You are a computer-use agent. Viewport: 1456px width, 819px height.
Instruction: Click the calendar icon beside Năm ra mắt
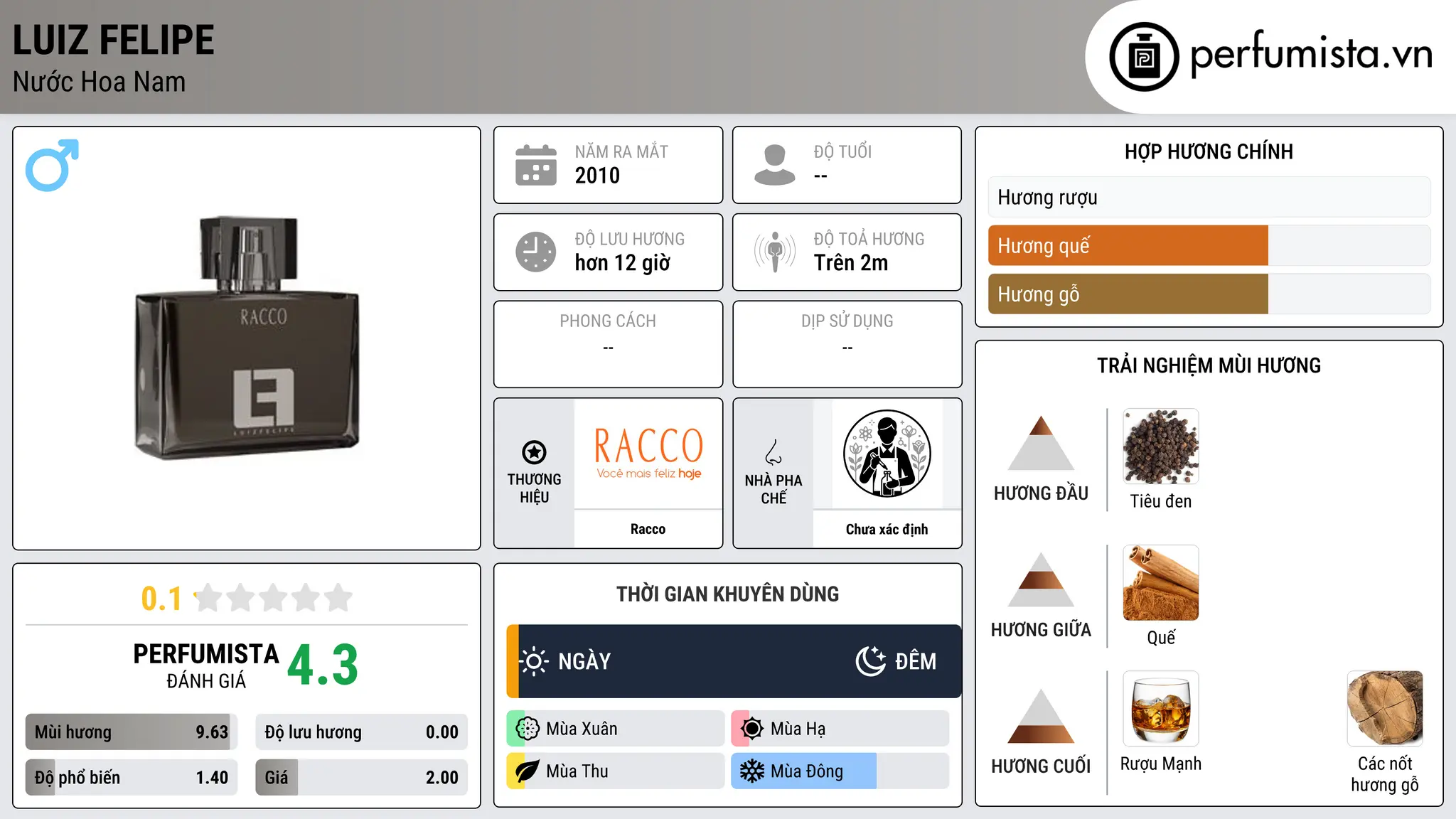point(535,165)
